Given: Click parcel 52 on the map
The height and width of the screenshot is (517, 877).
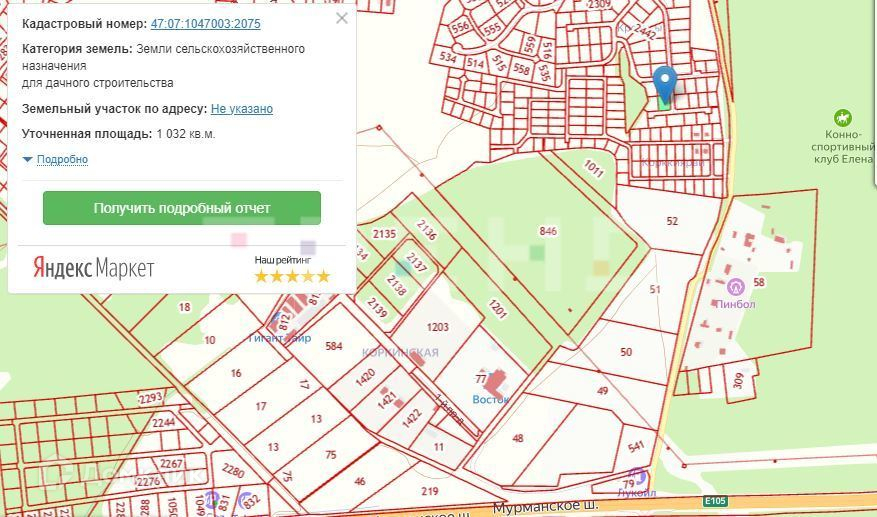Looking at the screenshot, I should coord(672,221).
